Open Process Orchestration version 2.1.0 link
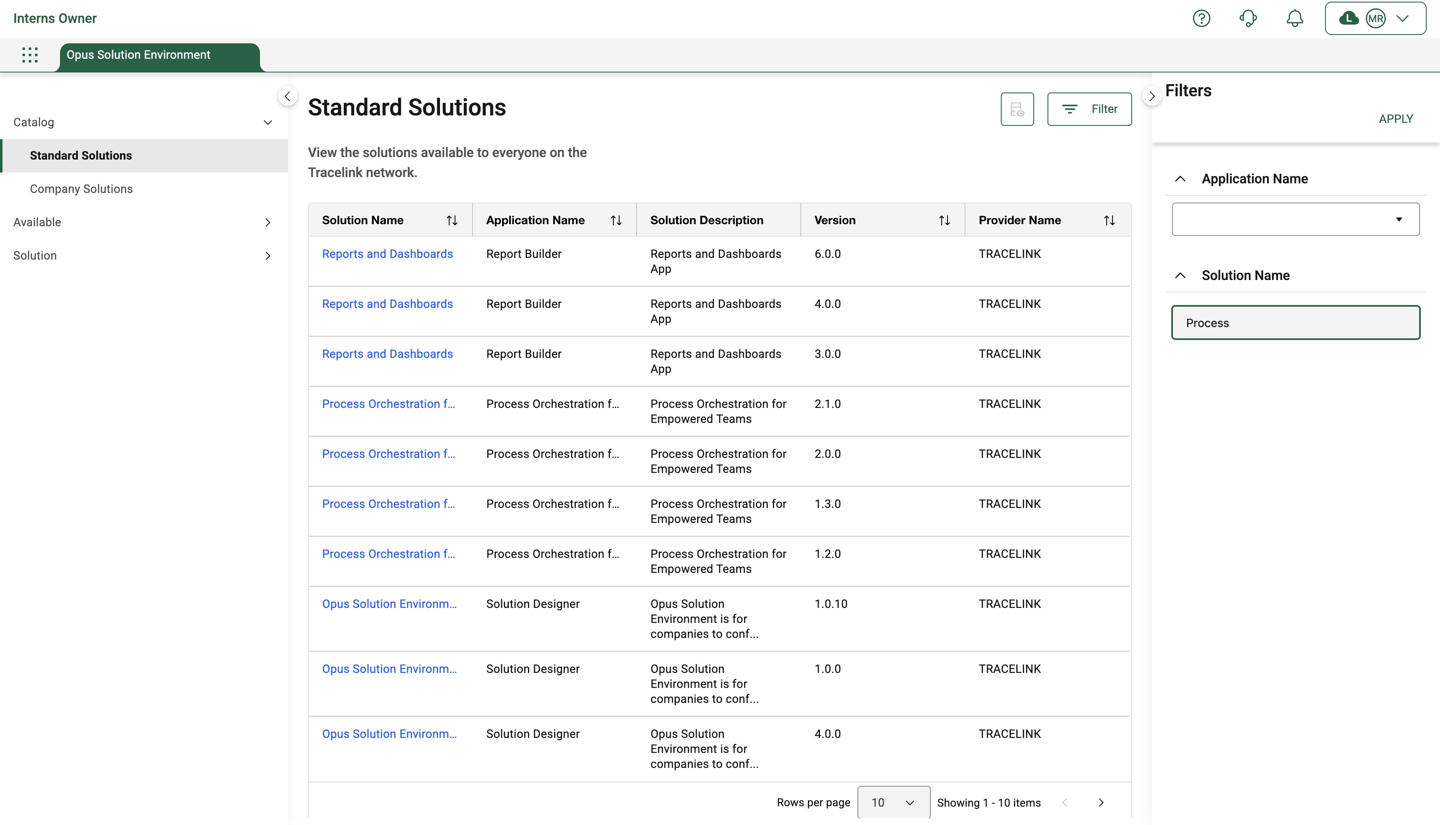The width and height of the screenshot is (1440, 825). pos(388,404)
